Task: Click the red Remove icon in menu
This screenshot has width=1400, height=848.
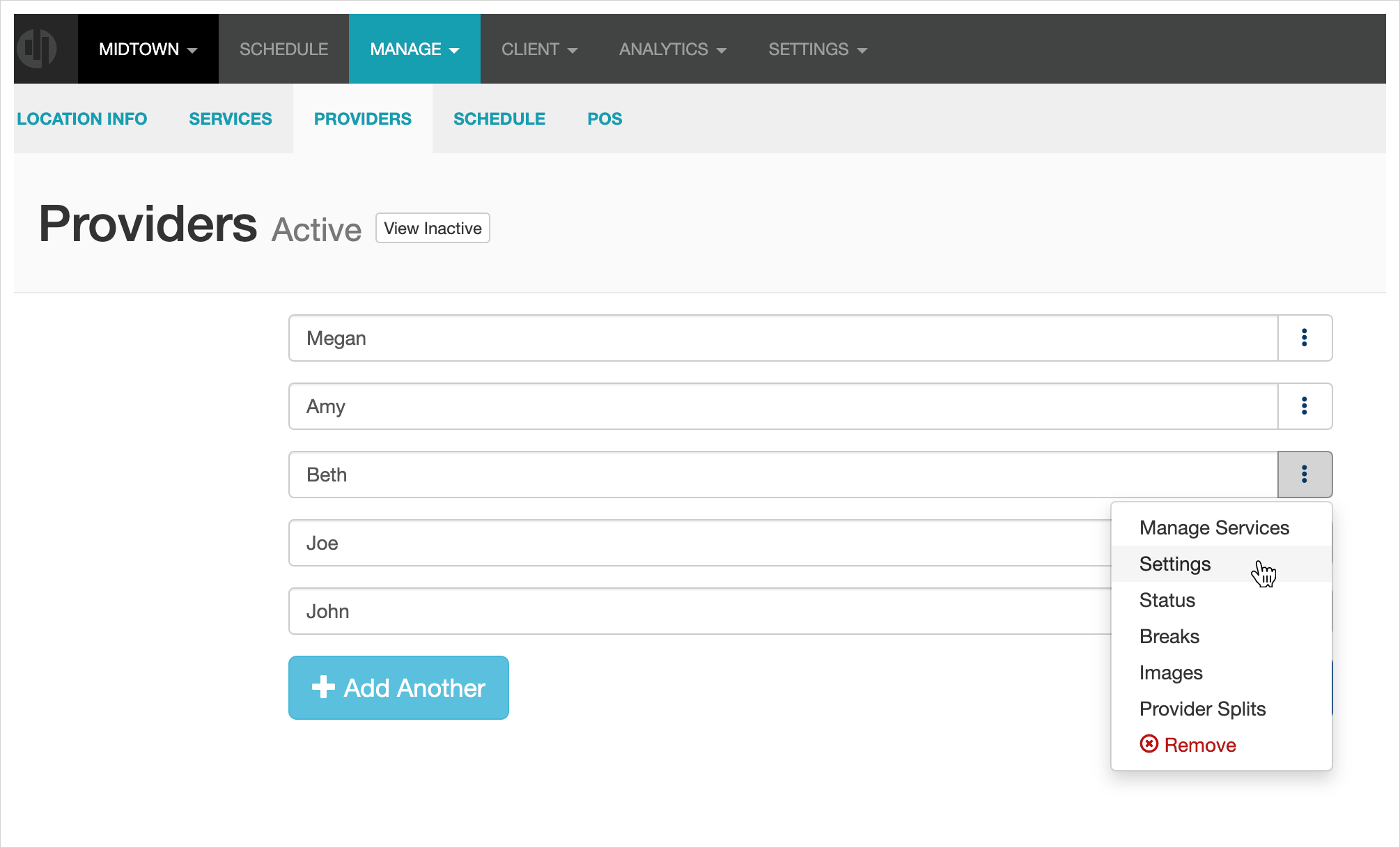Action: (x=1149, y=744)
